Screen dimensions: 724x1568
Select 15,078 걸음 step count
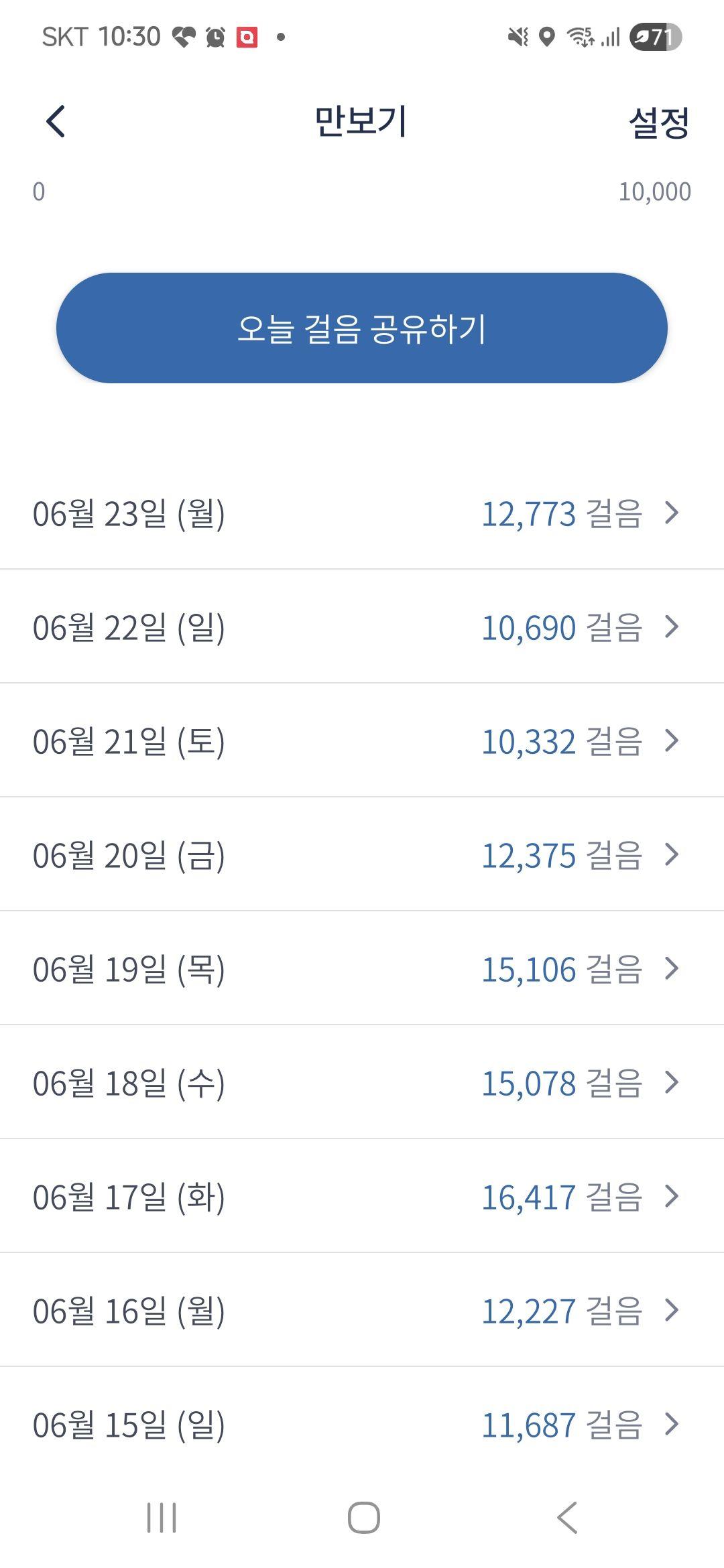click(562, 1084)
